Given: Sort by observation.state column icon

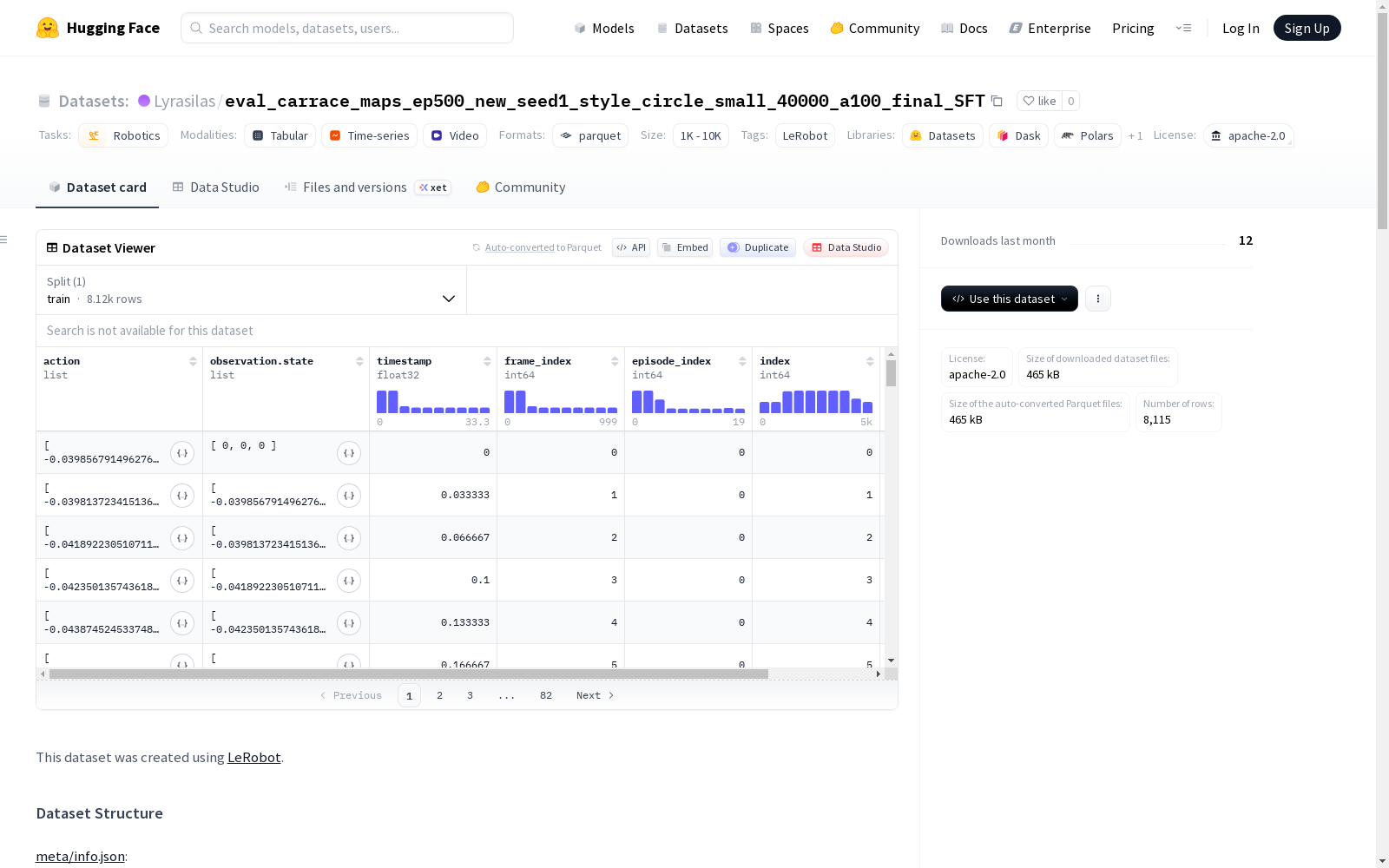Looking at the screenshot, I should [359, 361].
